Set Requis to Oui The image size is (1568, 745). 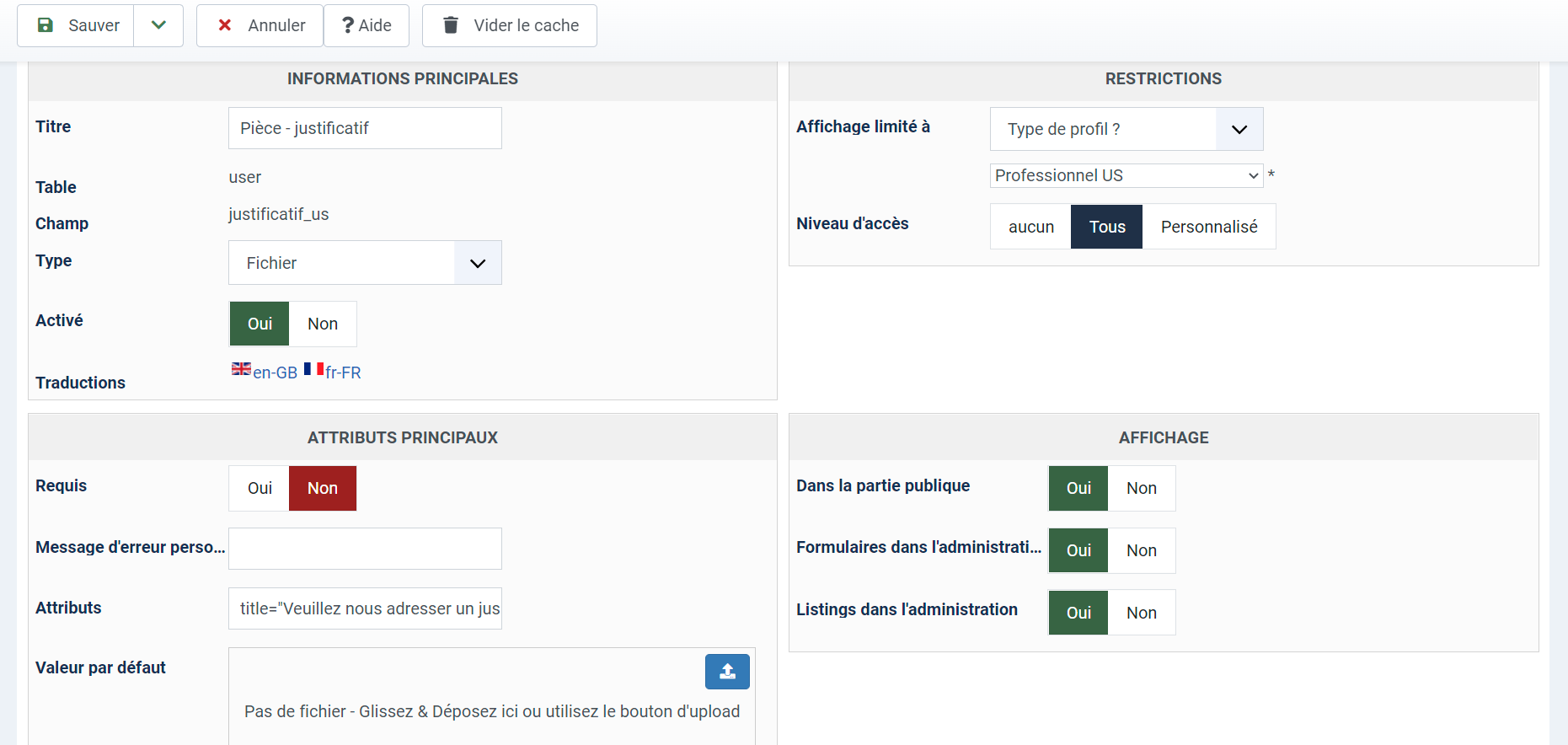(x=260, y=488)
